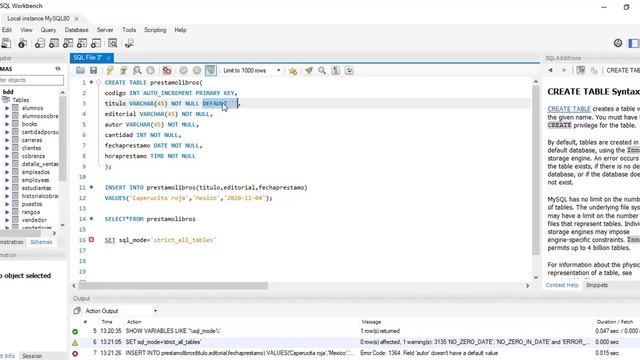Click the error marker on line 16
This screenshot has width=640, height=360.
tap(91, 240)
